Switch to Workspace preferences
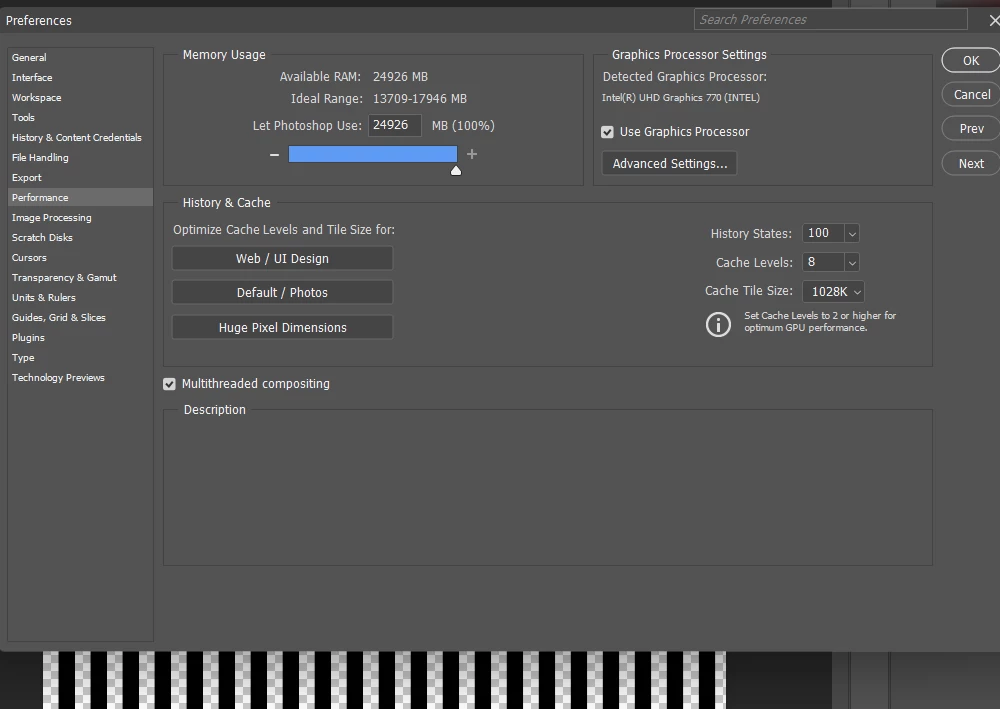The height and width of the screenshot is (709, 1000). (x=36, y=98)
